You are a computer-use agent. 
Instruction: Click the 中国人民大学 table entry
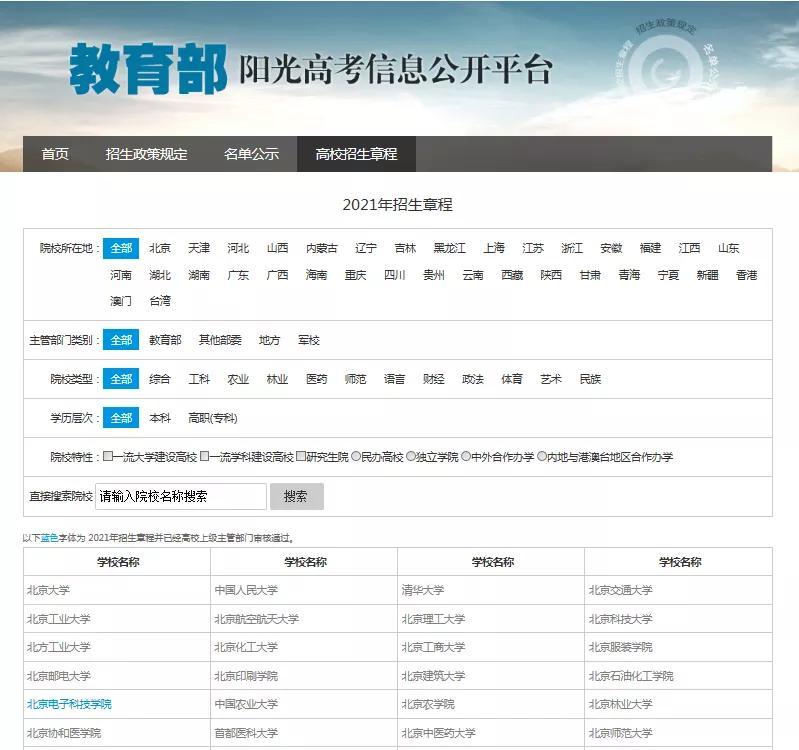coord(246,590)
